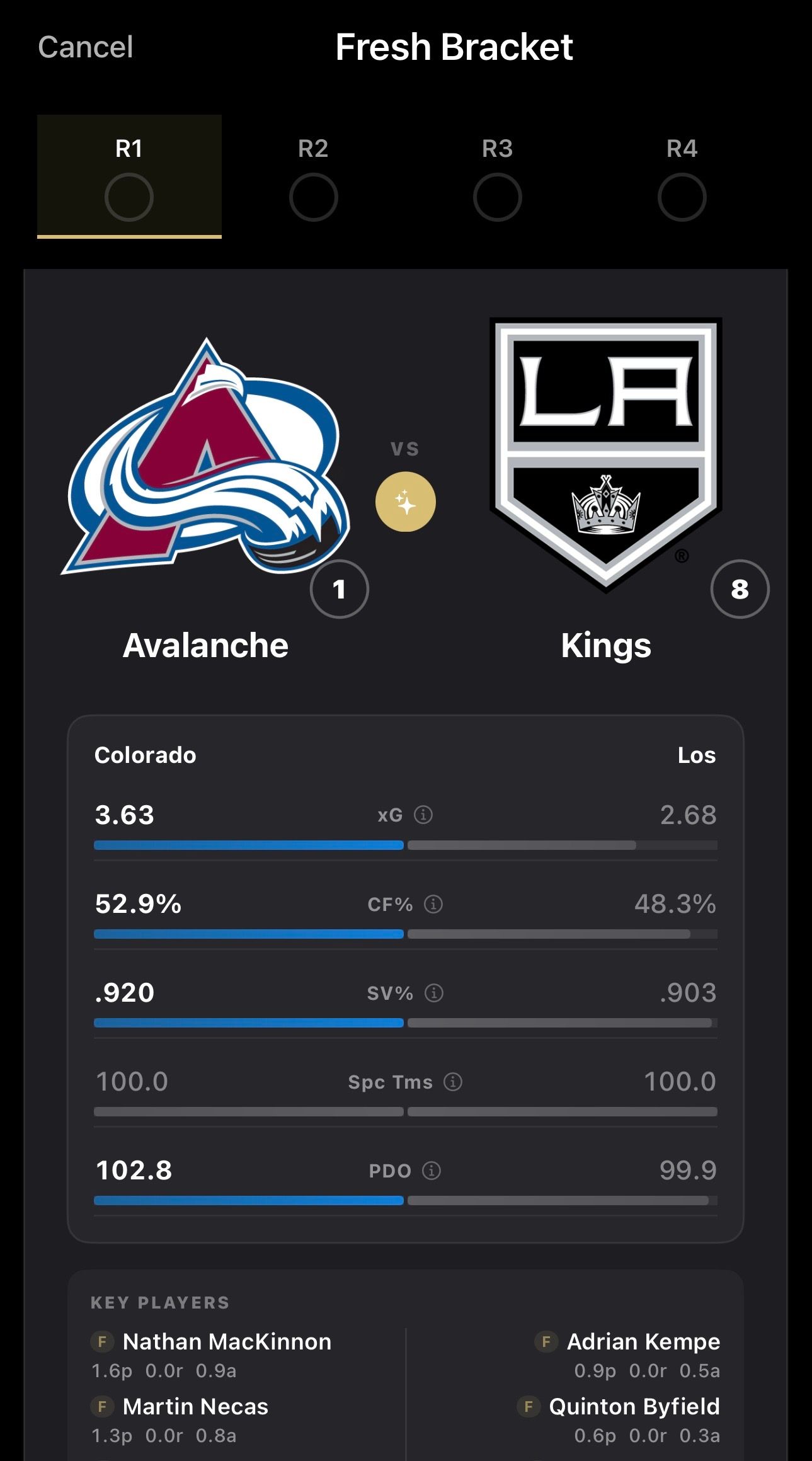Go to the R4 round tab
Screen dimensions: 812x1461
682,176
